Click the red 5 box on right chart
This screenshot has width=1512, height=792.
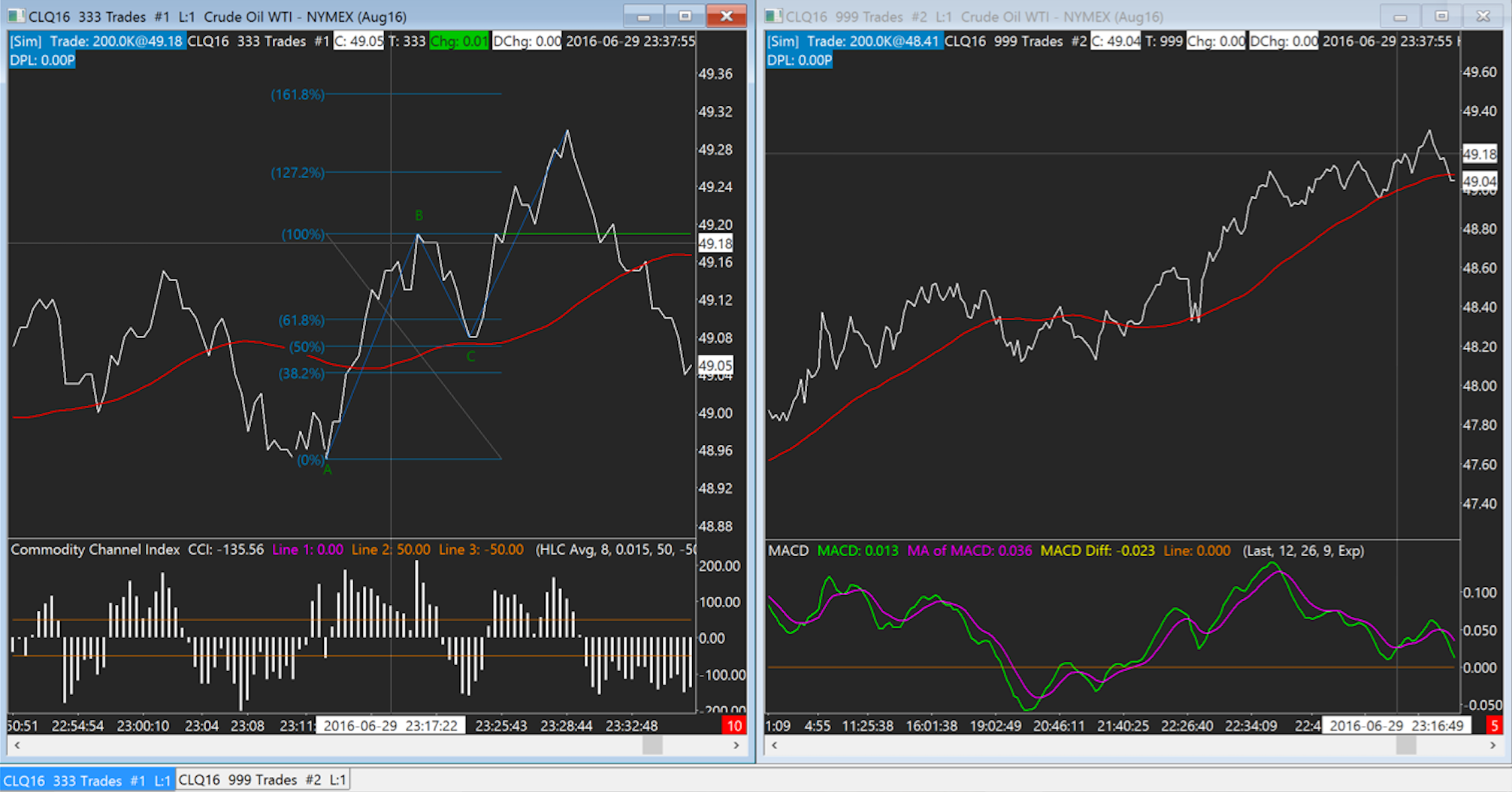tap(1494, 726)
